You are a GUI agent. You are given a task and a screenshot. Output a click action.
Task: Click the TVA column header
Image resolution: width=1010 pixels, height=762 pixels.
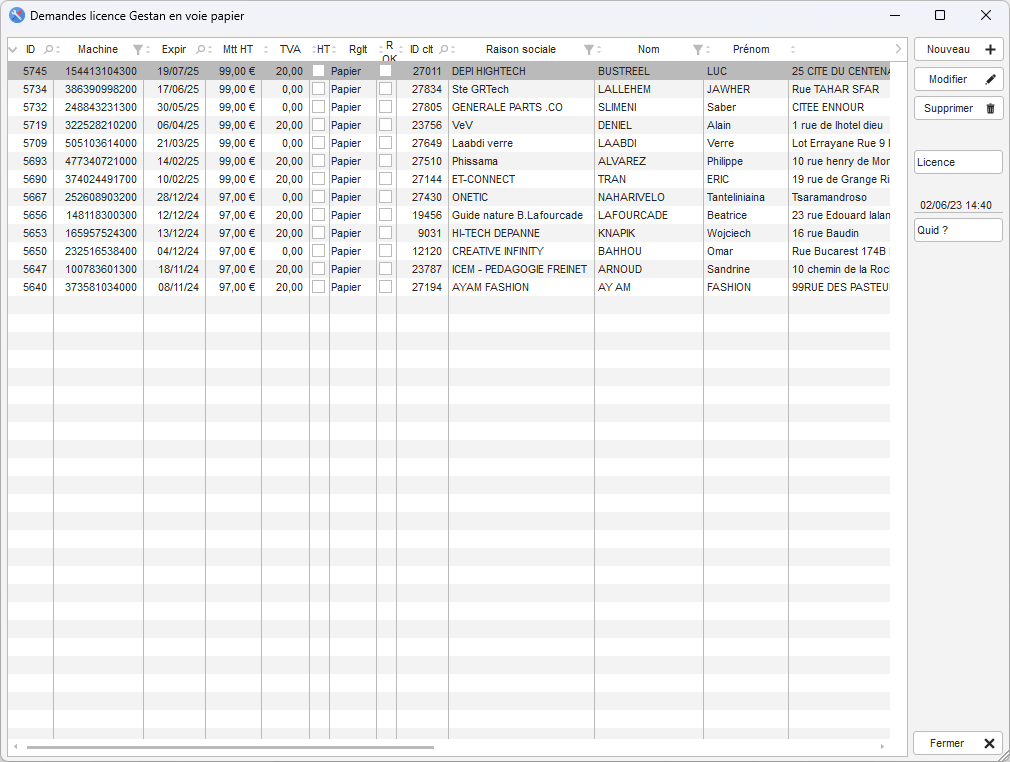coord(289,50)
